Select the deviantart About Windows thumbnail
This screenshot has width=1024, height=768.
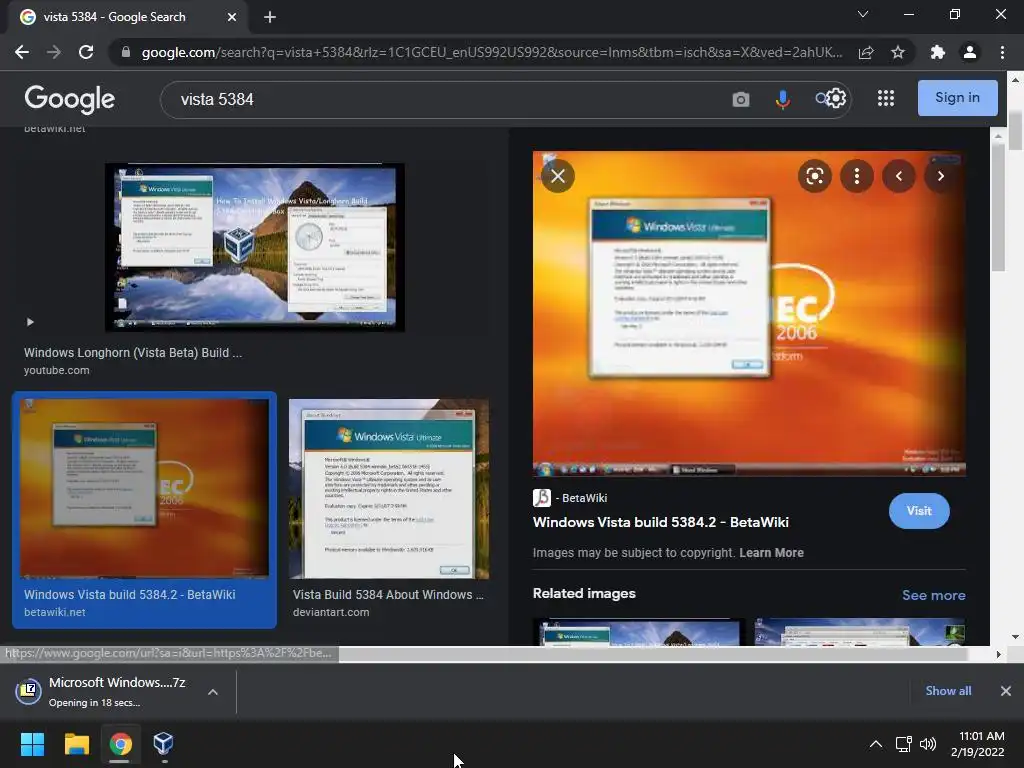(x=389, y=488)
